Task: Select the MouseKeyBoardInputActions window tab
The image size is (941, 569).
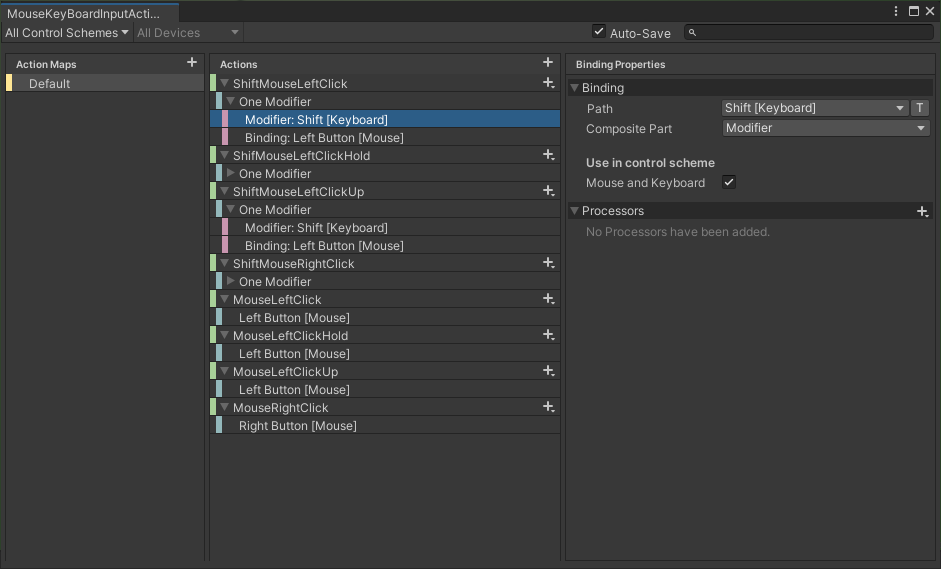Action: 84,12
